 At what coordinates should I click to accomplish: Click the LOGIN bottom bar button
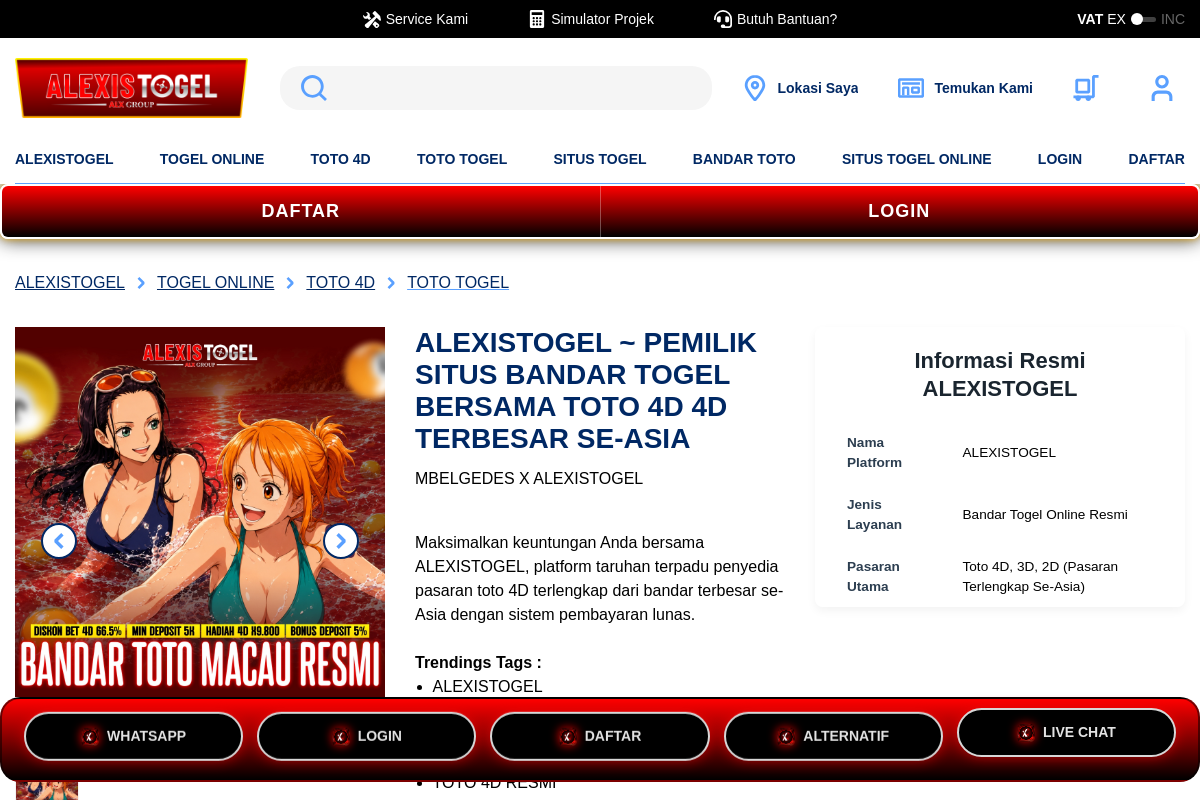point(366,736)
